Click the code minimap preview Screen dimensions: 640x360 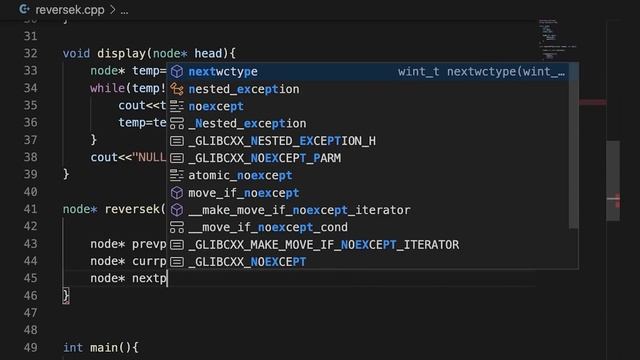557,40
